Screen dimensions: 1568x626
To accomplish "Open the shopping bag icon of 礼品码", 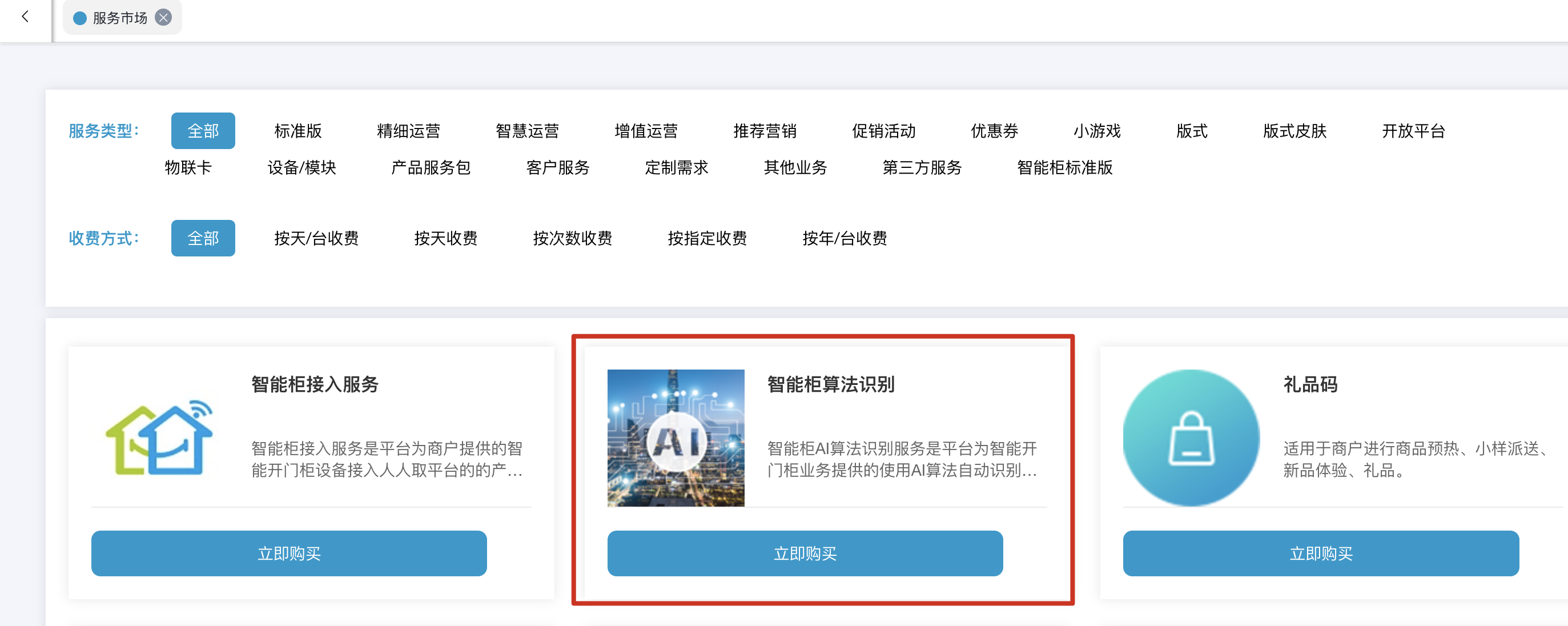I will point(1191,438).
